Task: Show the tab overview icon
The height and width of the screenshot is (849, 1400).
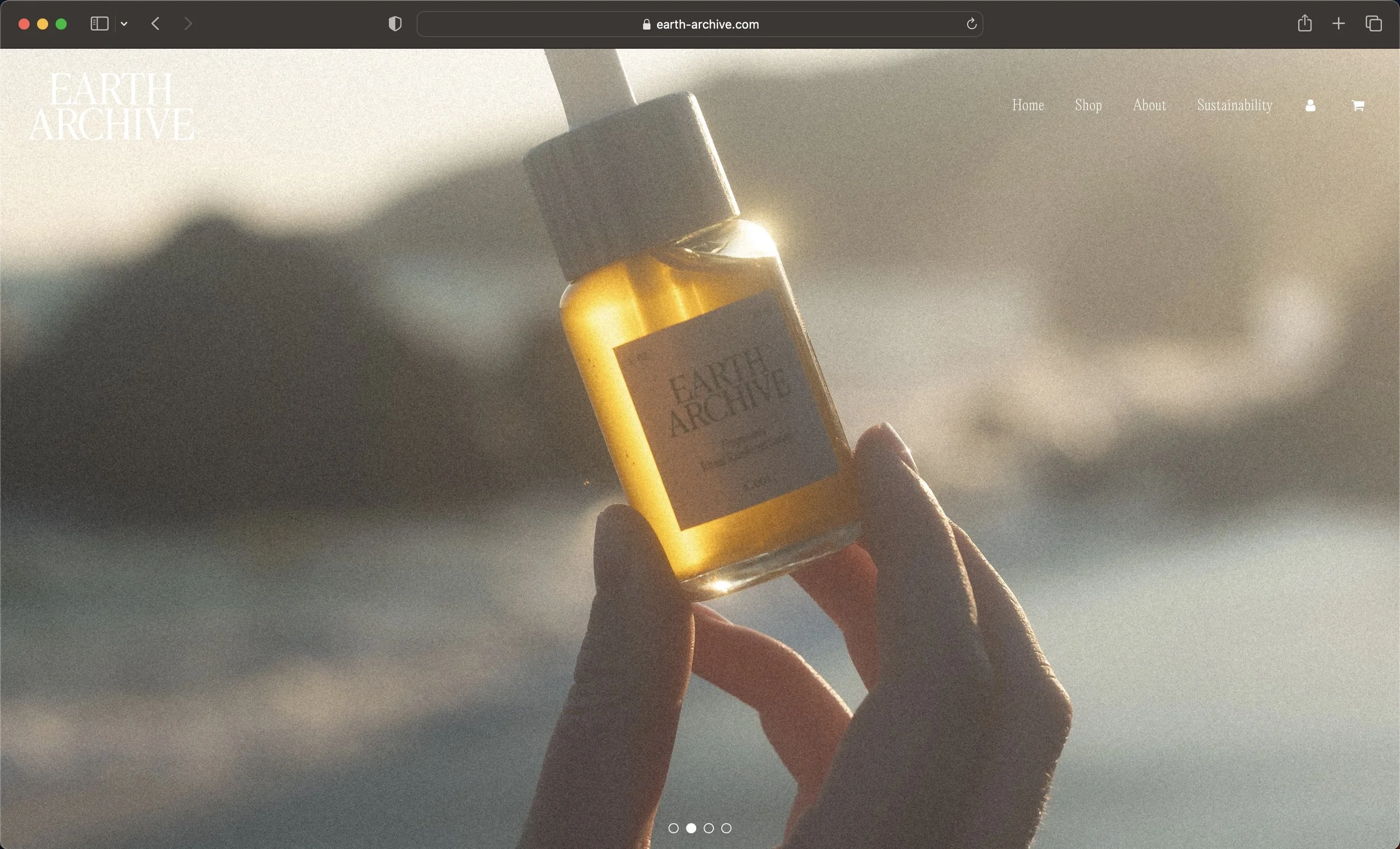Action: tap(1373, 24)
